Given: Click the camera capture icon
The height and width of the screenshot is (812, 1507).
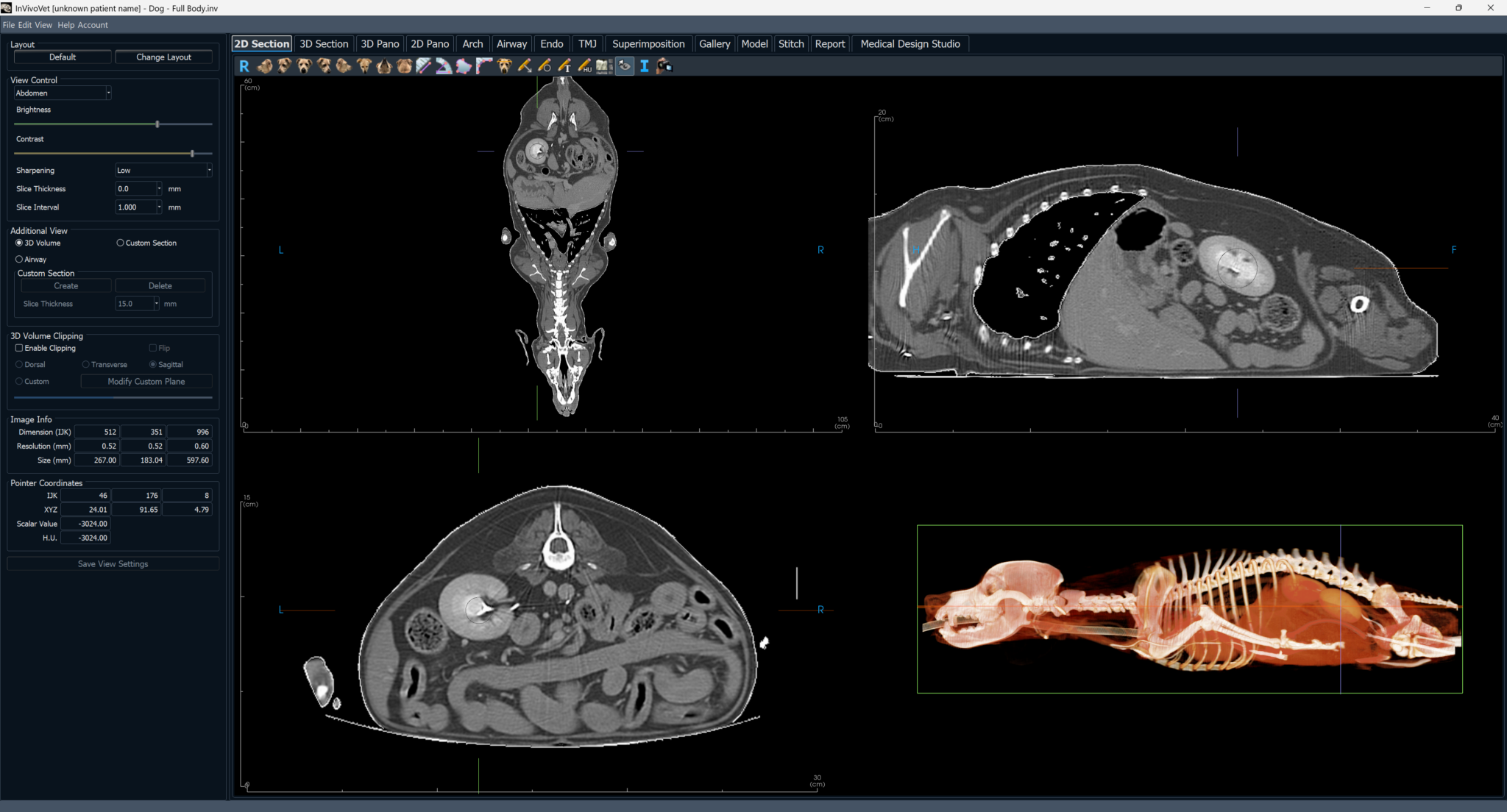Looking at the screenshot, I should click(664, 66).
